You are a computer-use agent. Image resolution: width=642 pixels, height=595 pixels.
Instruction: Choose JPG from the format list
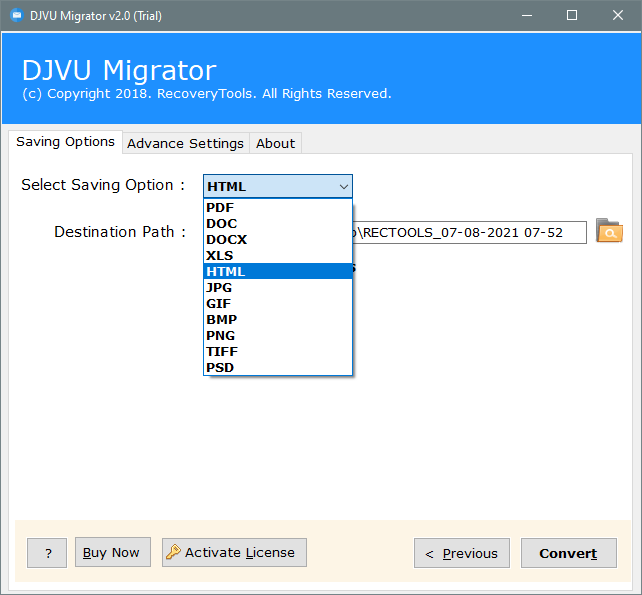pyautogui.click(x=278, y=287)
